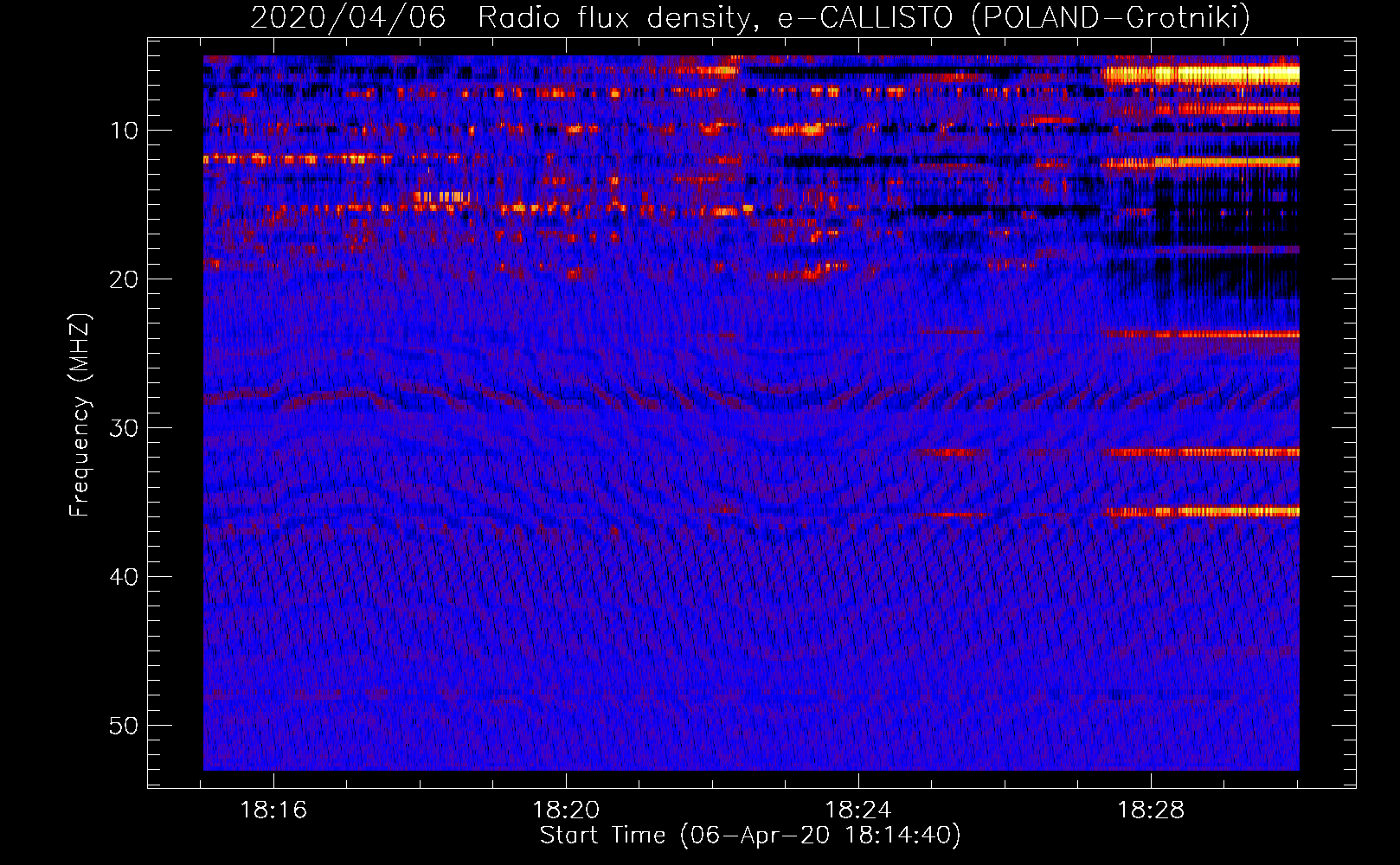
Task: Click the 40 frequency tick label
Action: [125, 577]
